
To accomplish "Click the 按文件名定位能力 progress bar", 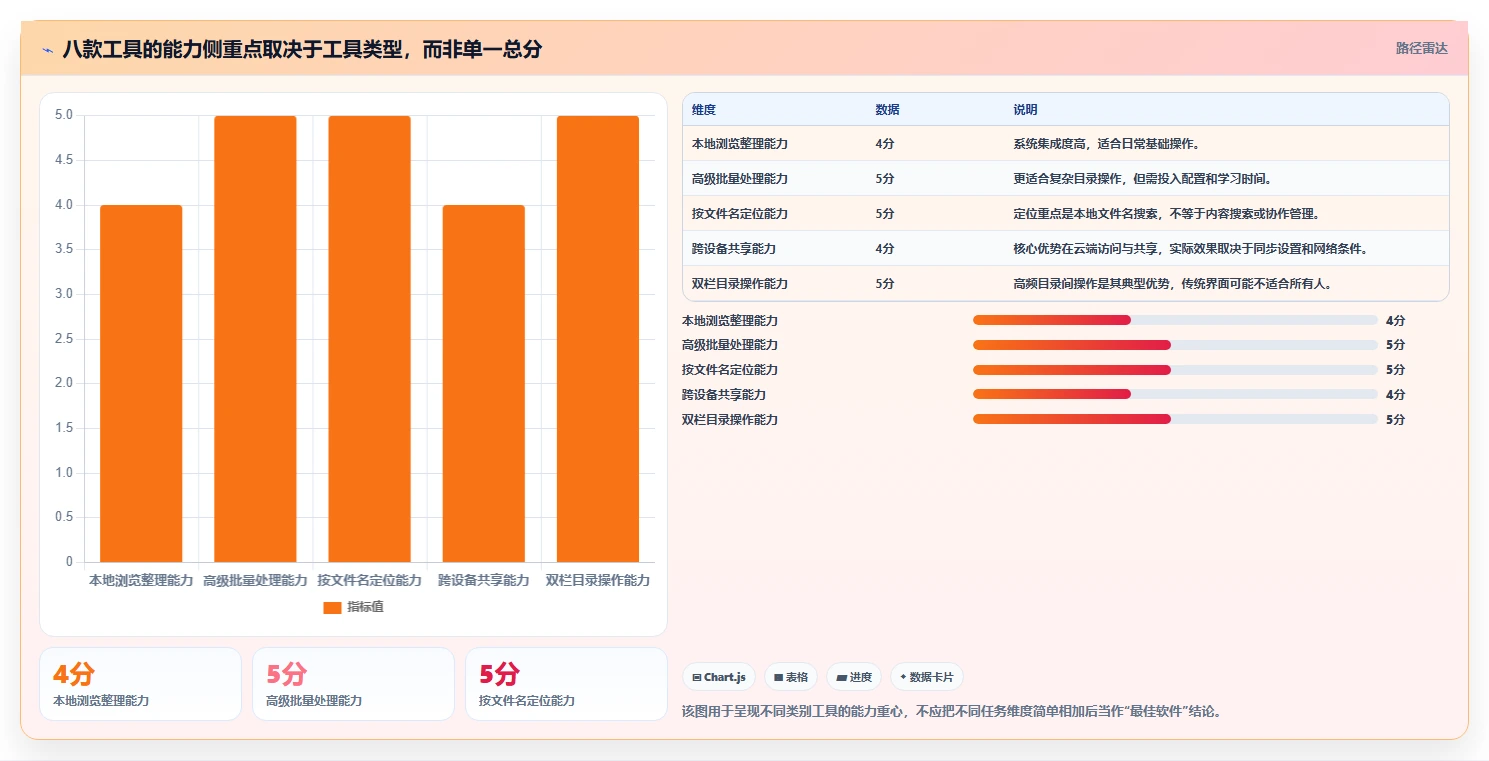I will pos(1175,370).
